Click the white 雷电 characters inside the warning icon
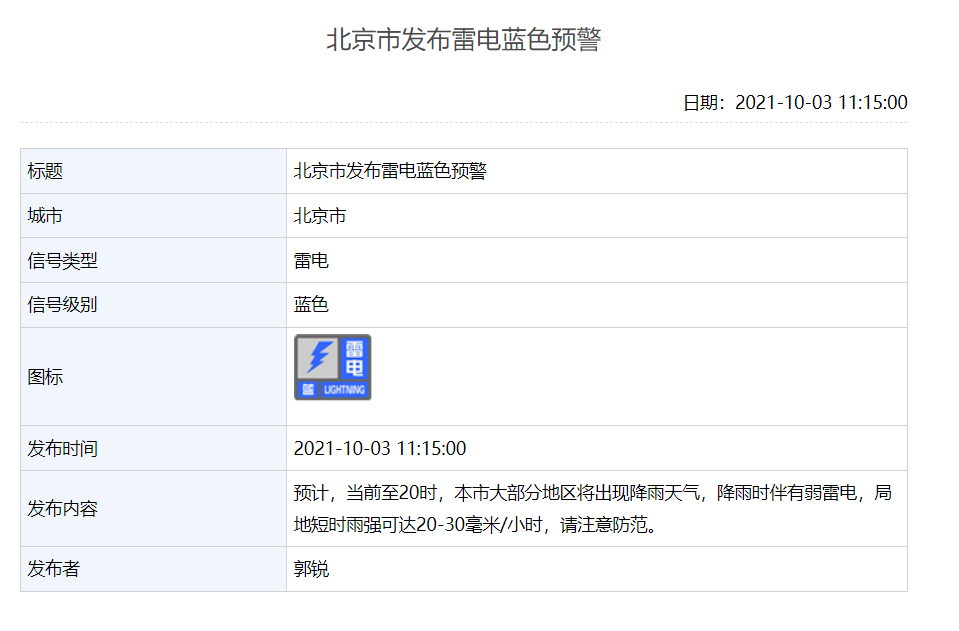This screenshot has width=959, height=631. 354,358
